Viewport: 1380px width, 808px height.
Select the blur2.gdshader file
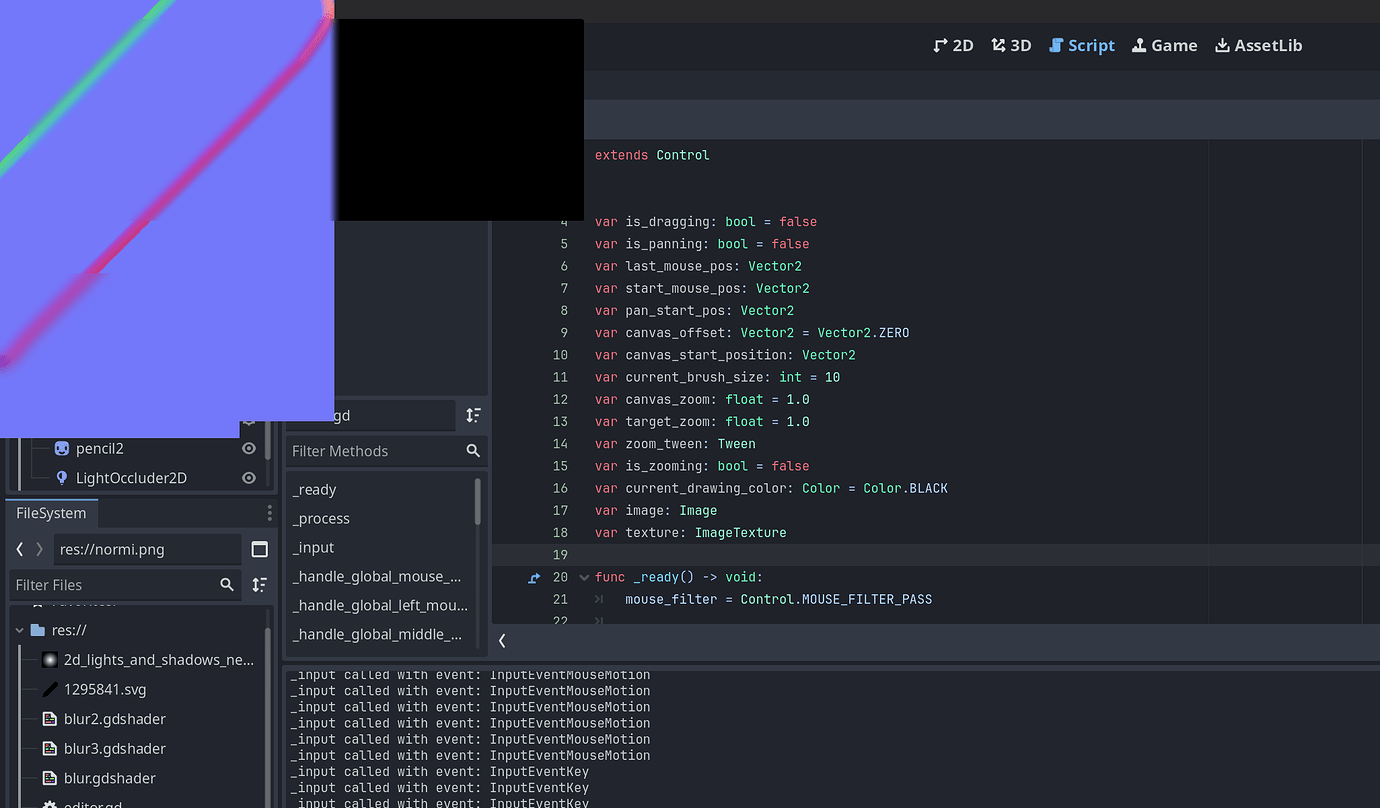[114, 718]
